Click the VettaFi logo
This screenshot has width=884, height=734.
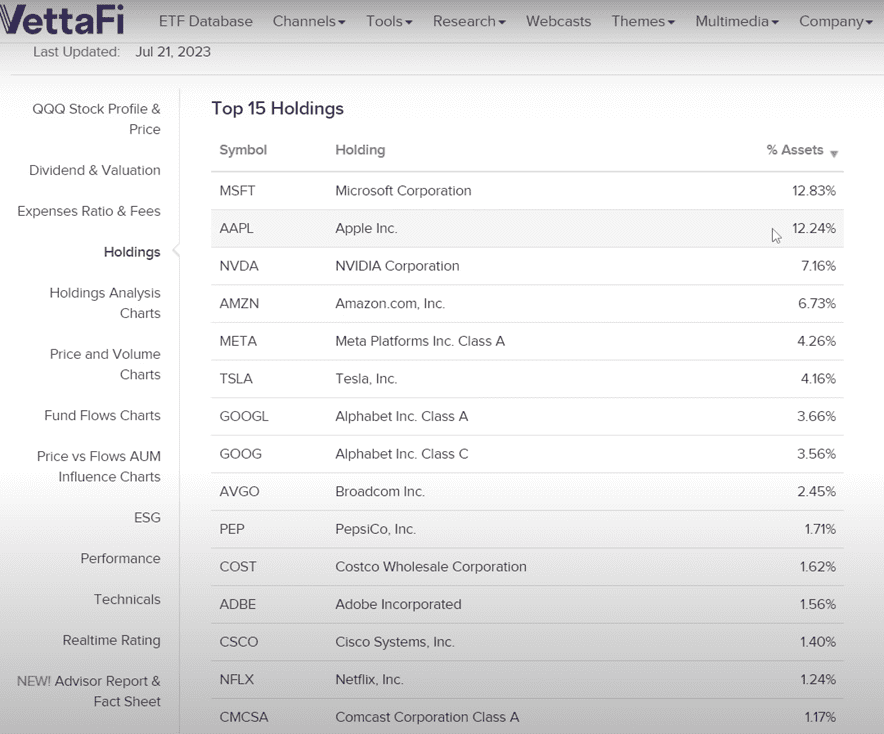(x=67, y=21)
